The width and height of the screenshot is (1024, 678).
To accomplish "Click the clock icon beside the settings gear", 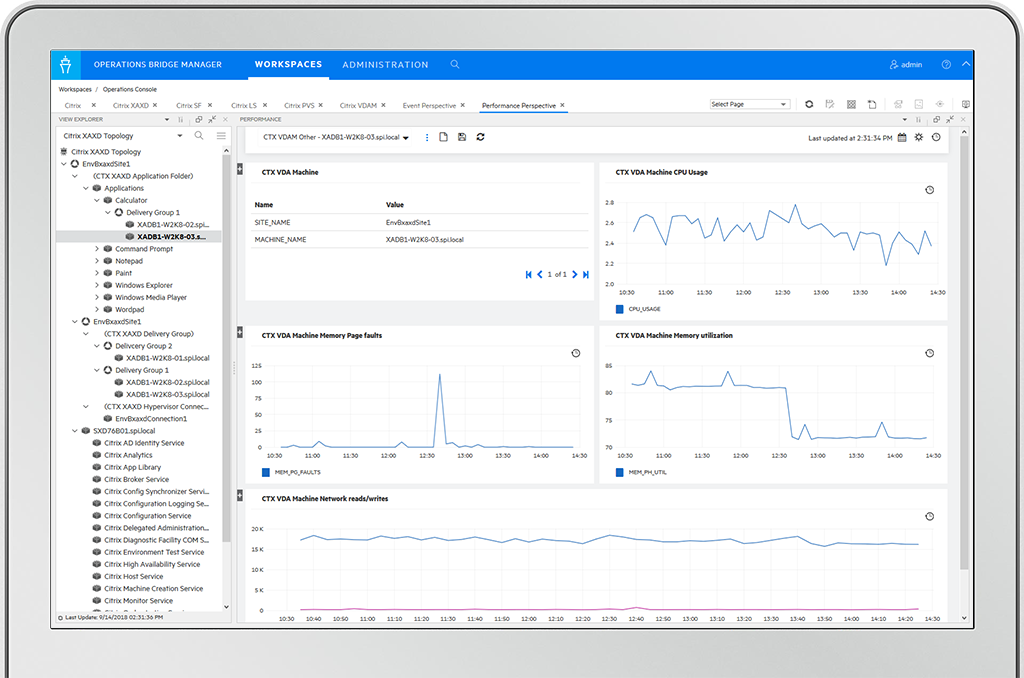I will point(936,138).
